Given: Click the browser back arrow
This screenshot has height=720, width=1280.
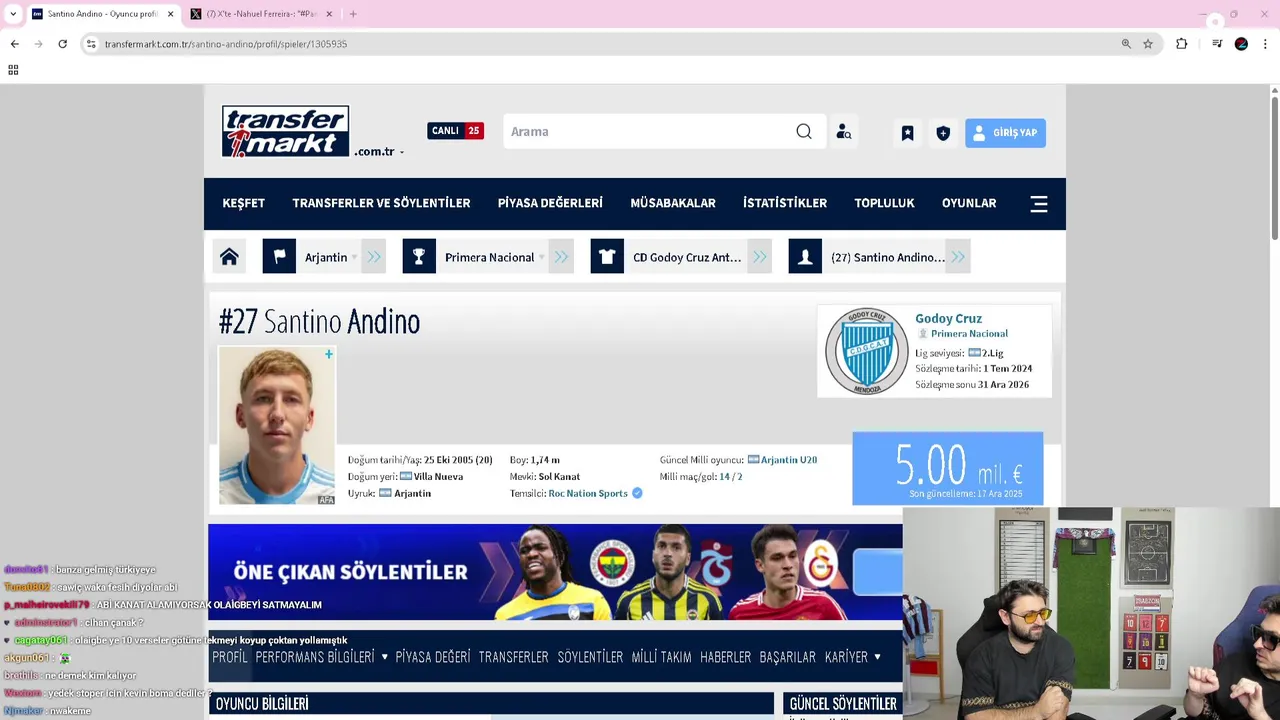Looking at the screenshot, I should tap(14, 44).
